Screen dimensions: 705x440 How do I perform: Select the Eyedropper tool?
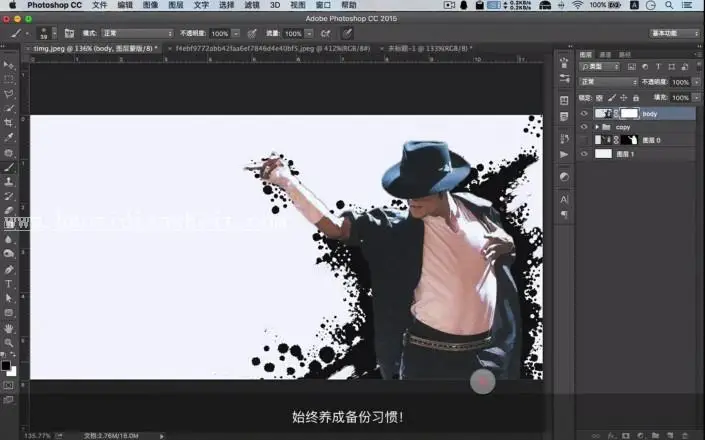tap(9, 138)
